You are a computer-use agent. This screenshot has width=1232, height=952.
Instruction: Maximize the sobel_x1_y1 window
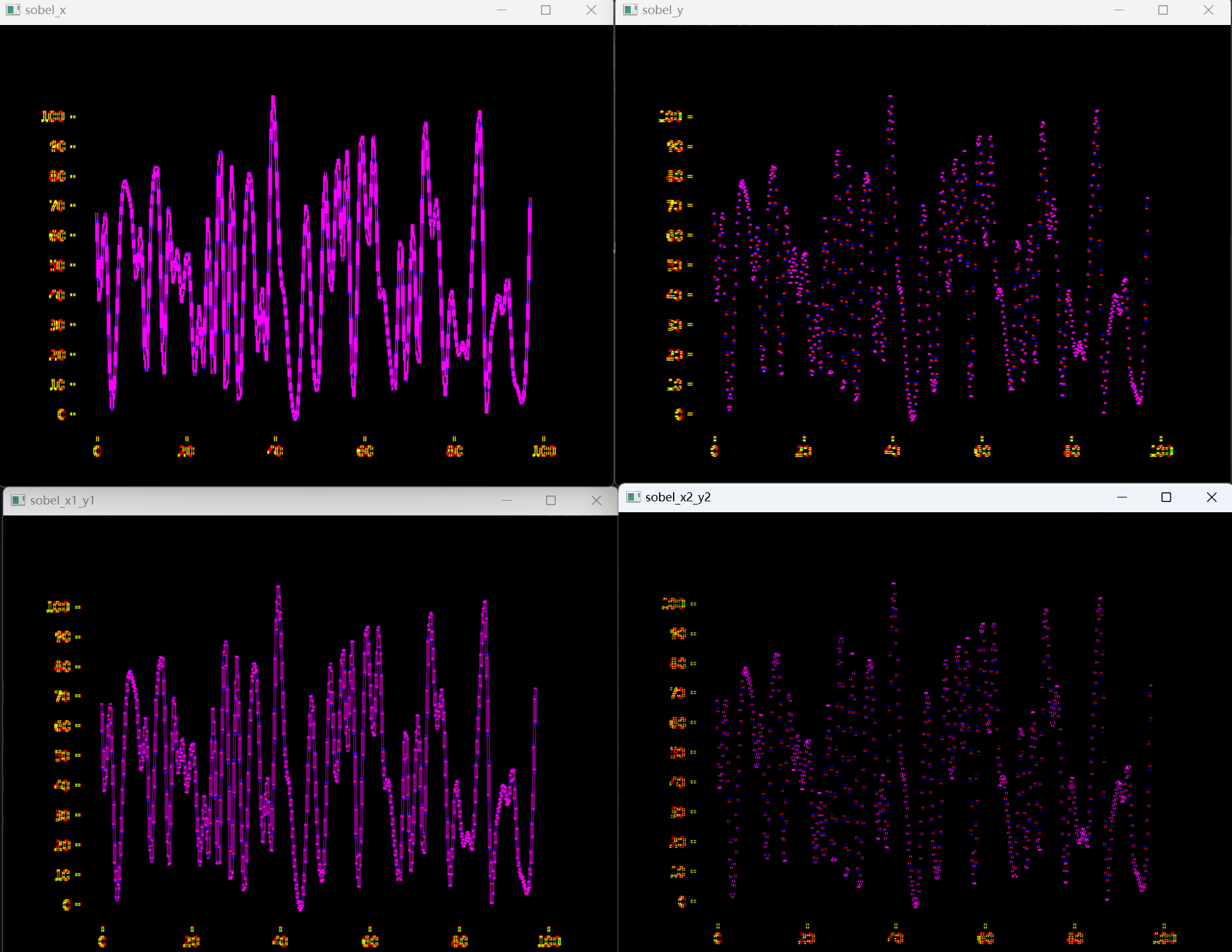click(551, 500)
